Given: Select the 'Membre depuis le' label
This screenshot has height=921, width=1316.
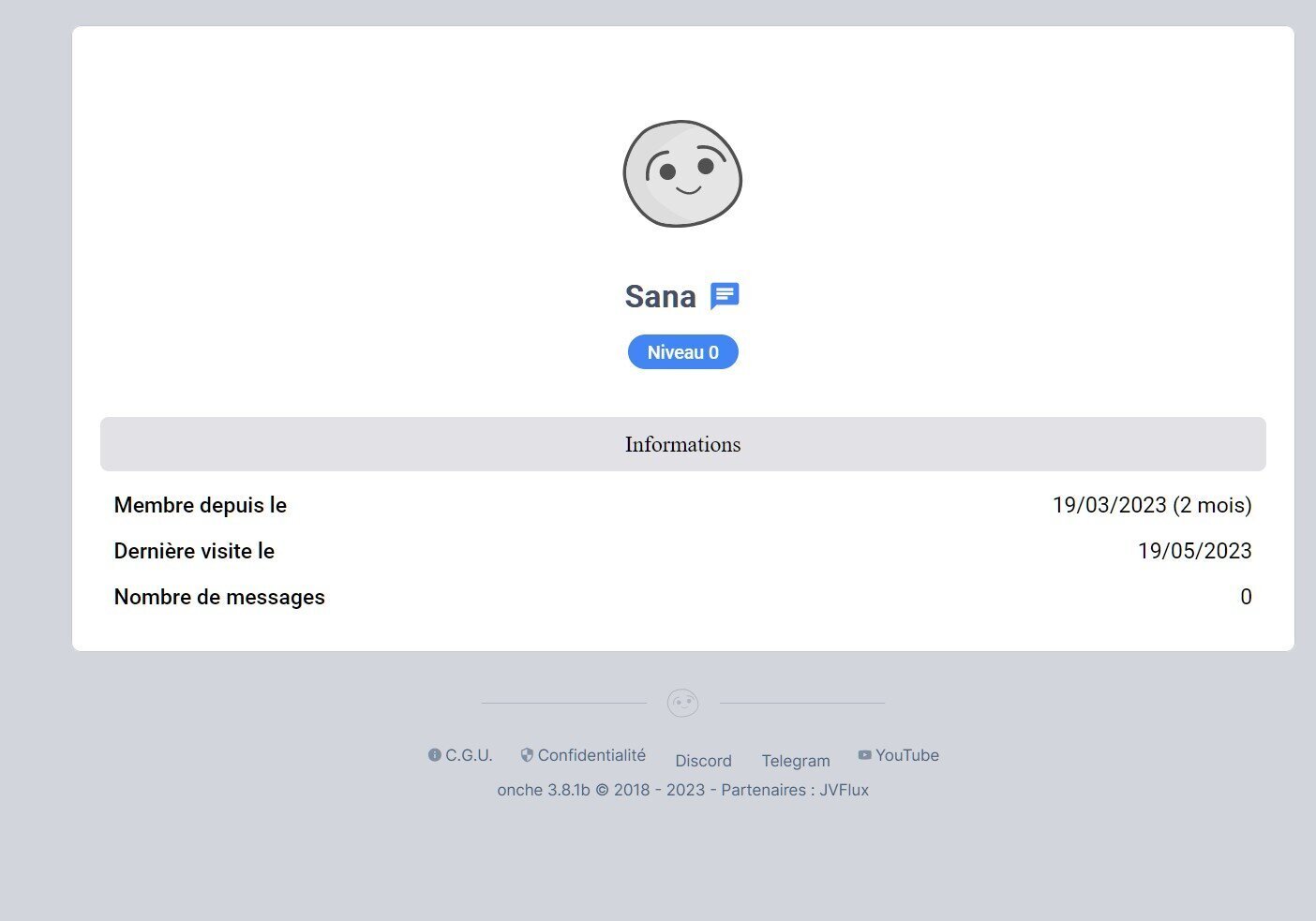Looking at the screenshot, I should click(x=201, y=505).
